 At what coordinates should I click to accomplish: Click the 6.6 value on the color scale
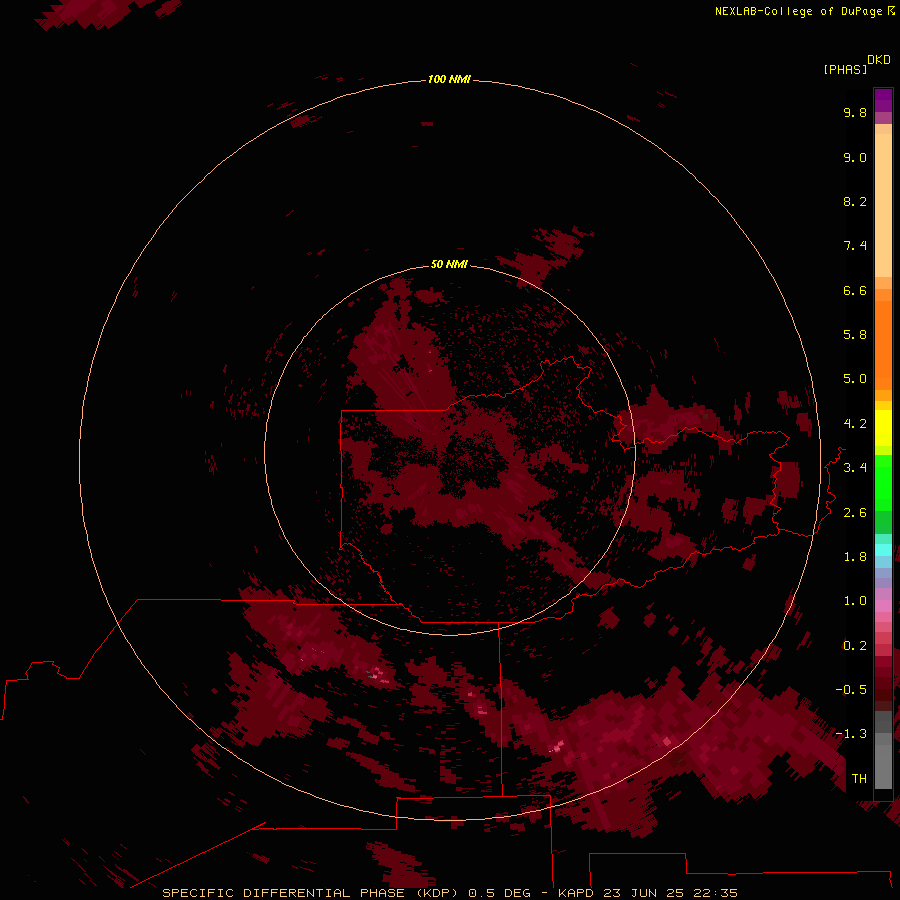coord(855,290)
